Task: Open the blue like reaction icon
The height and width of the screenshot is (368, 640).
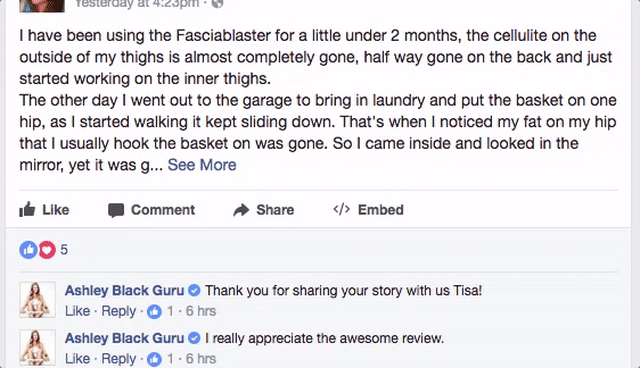Action: click(28, 250)
